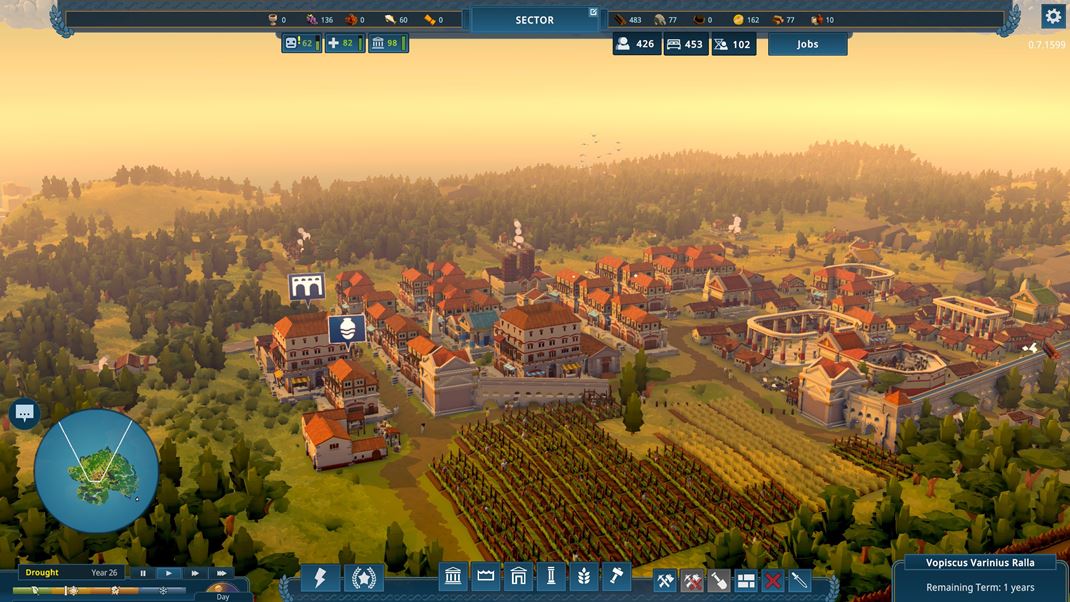This screenshot has width=1070, height=602.
Task: Click the aqueduct marker above the town
Action: 306,287
